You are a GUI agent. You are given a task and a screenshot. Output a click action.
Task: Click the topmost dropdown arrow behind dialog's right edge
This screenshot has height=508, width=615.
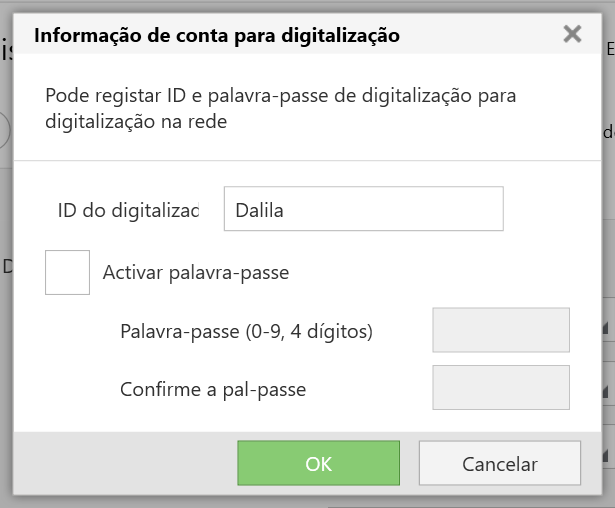click(608, 328)
